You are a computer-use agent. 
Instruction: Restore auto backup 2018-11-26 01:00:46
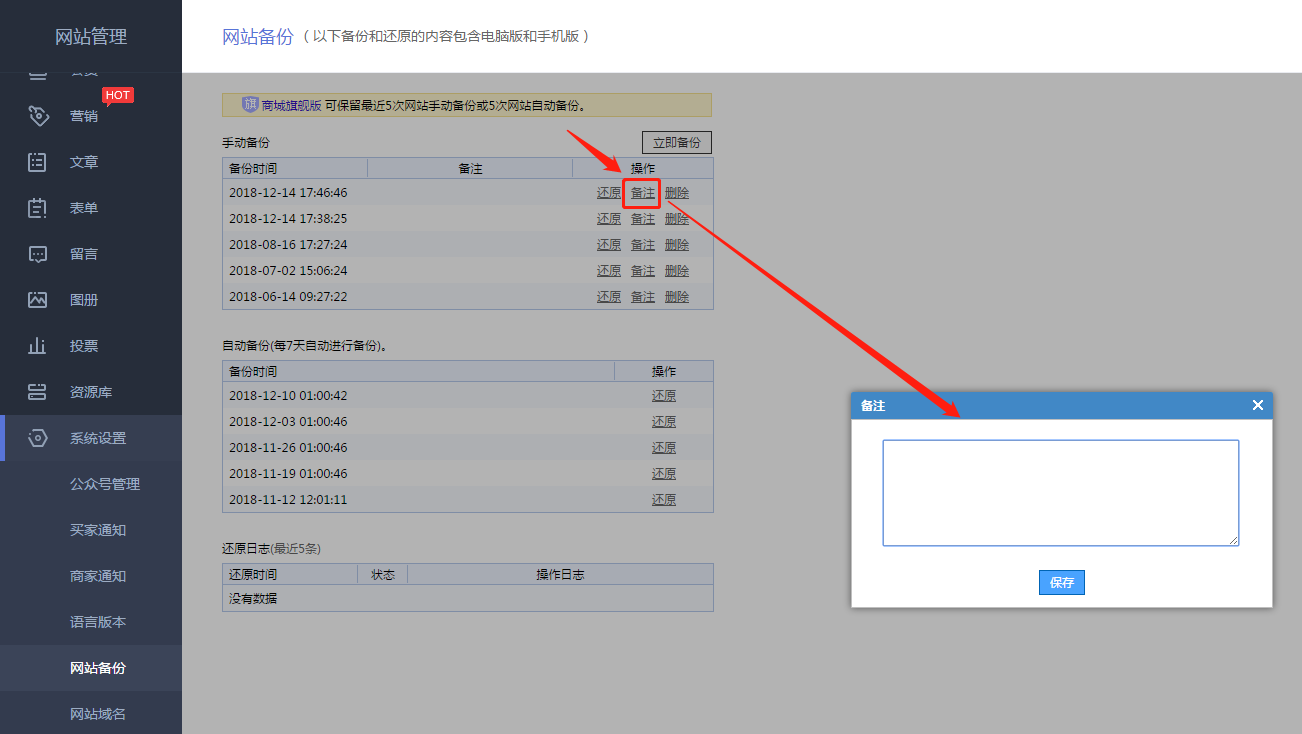[664, 448]
